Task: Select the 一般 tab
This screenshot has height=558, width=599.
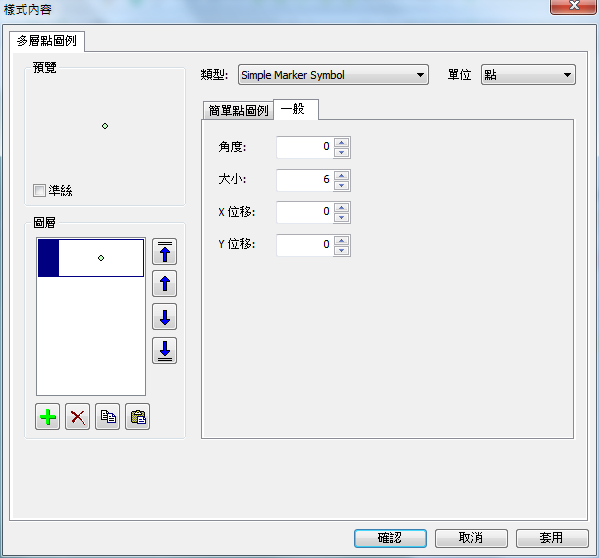Action: [296, 110]
